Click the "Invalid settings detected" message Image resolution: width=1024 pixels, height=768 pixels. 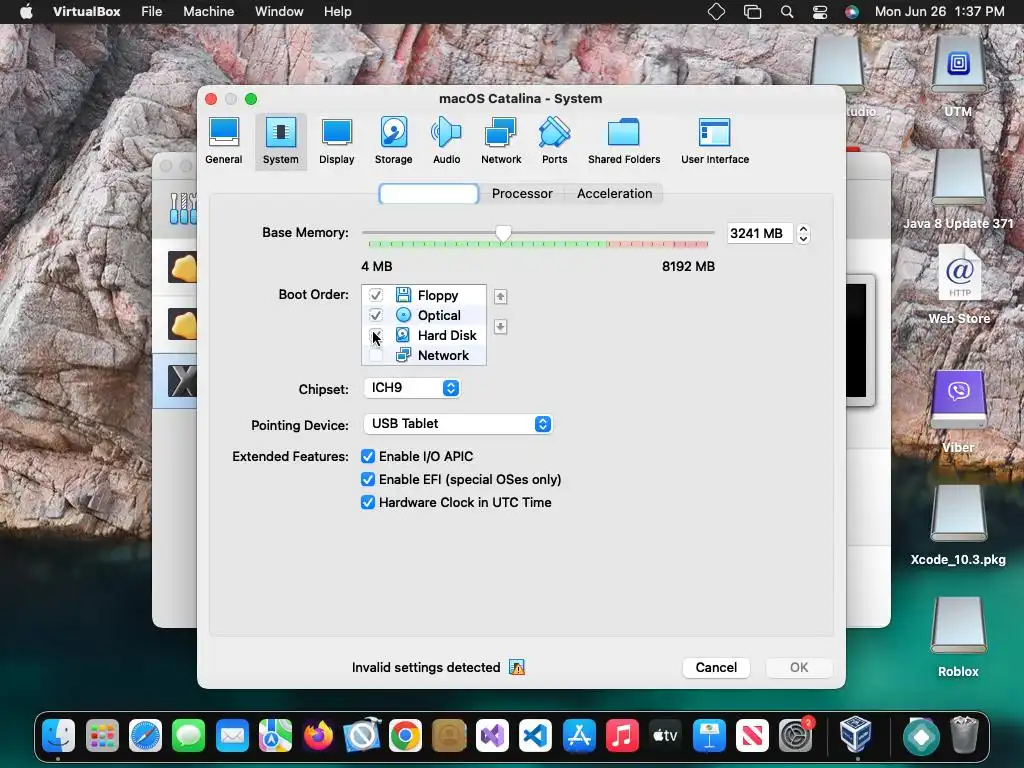[x=426, y=667]
